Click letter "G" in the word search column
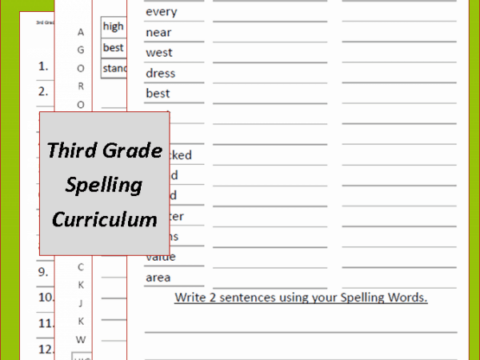The height and width of the screenshot is (360, 480). (x=81, y=50)
